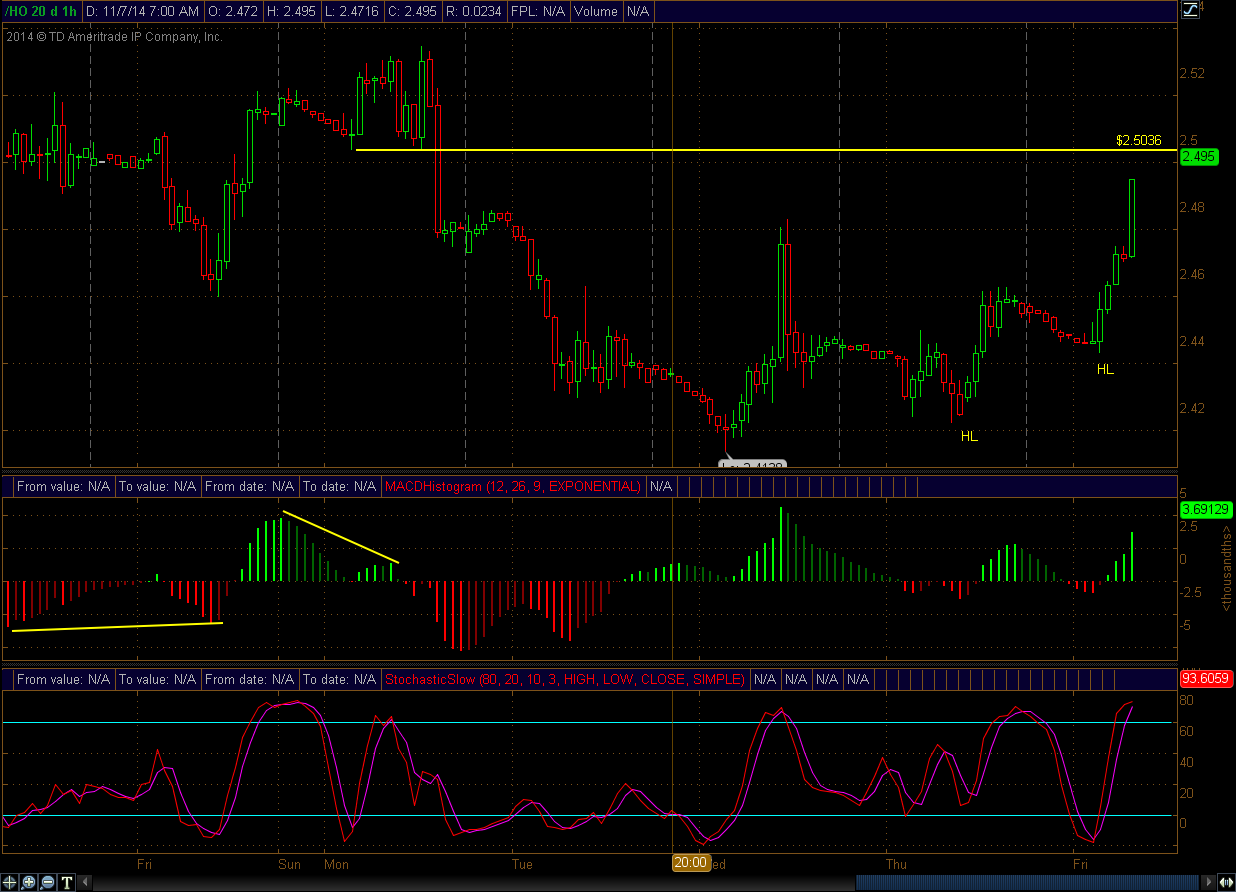The image size is (1236, 892).
Task: Click the 20:00 time cursor marker
Action: click(690, 863)
